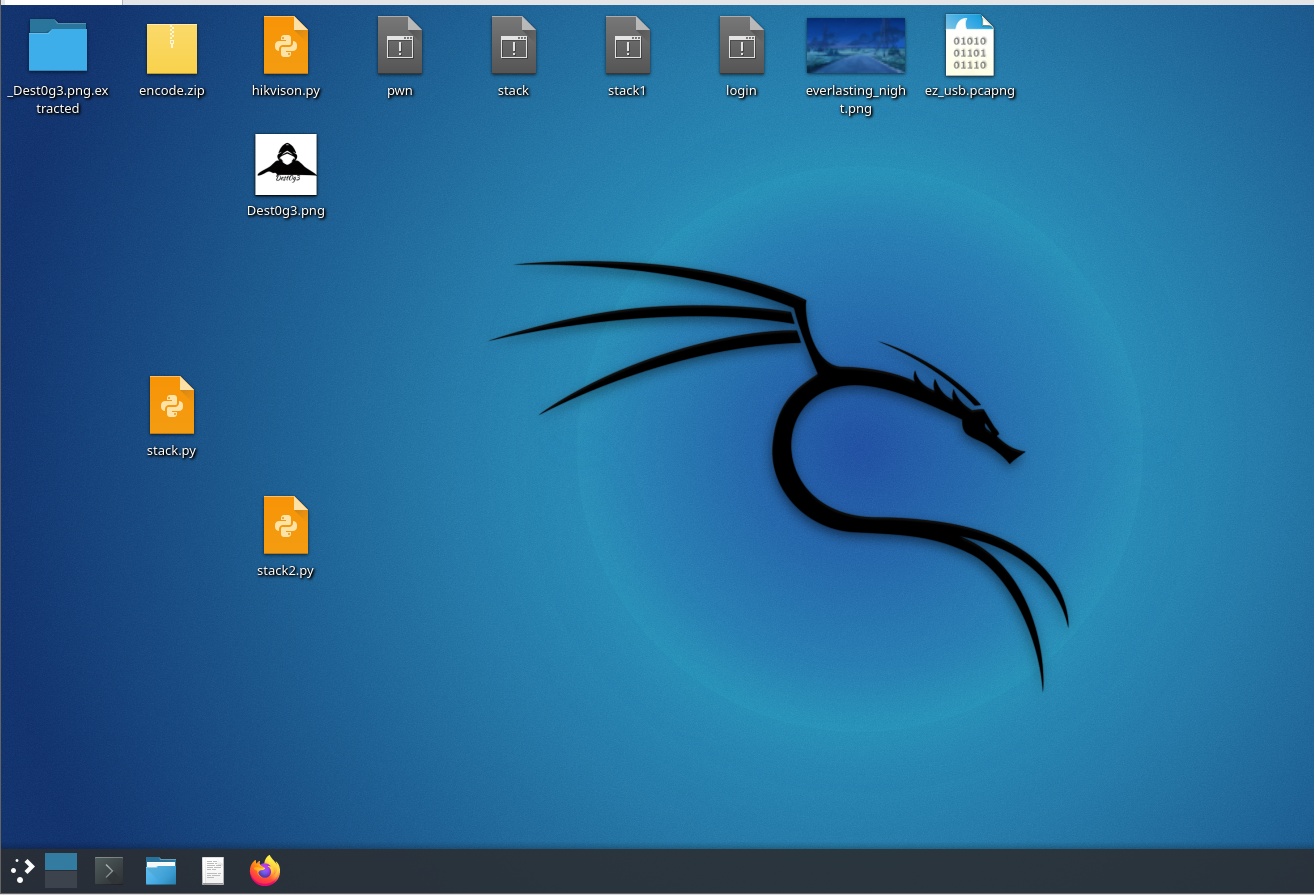This screenshot has height=895, width=1314.
Task: Click the stack2.py file name label
Action: (286, 571)
